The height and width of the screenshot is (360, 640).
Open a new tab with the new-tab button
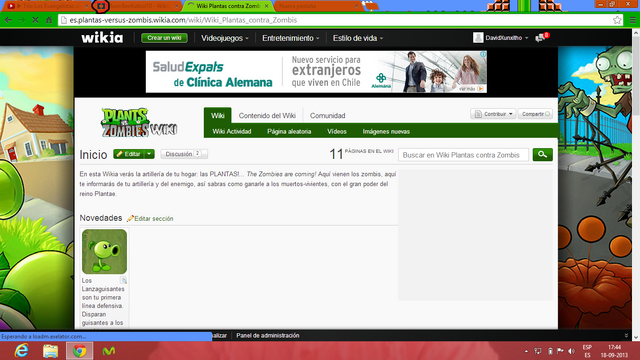(x=371, y=6)
